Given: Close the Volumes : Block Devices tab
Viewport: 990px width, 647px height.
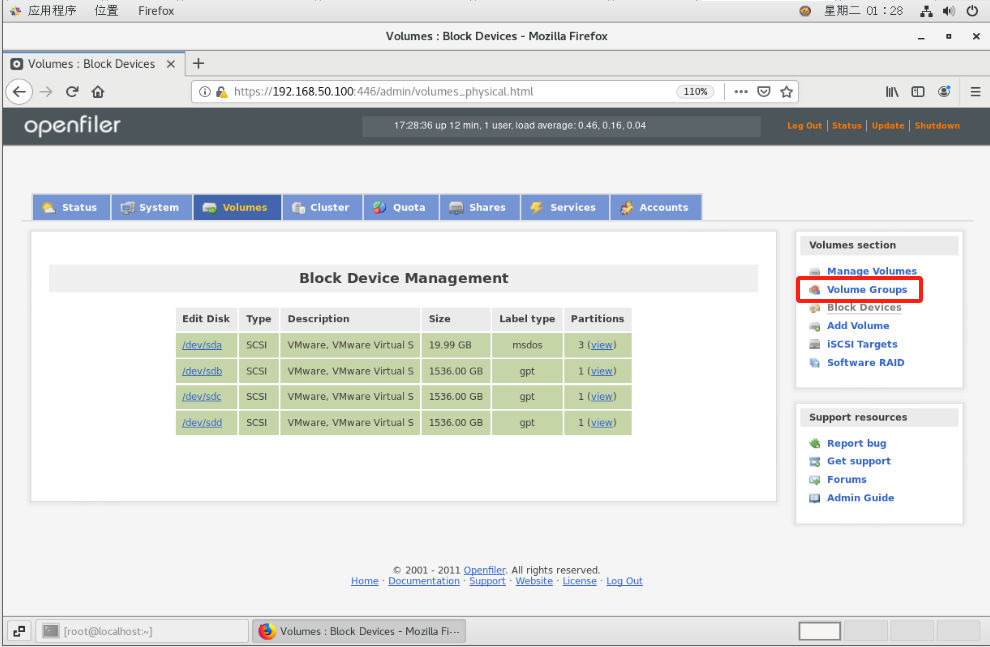Looking at the screenshot, I should (170, 64).
